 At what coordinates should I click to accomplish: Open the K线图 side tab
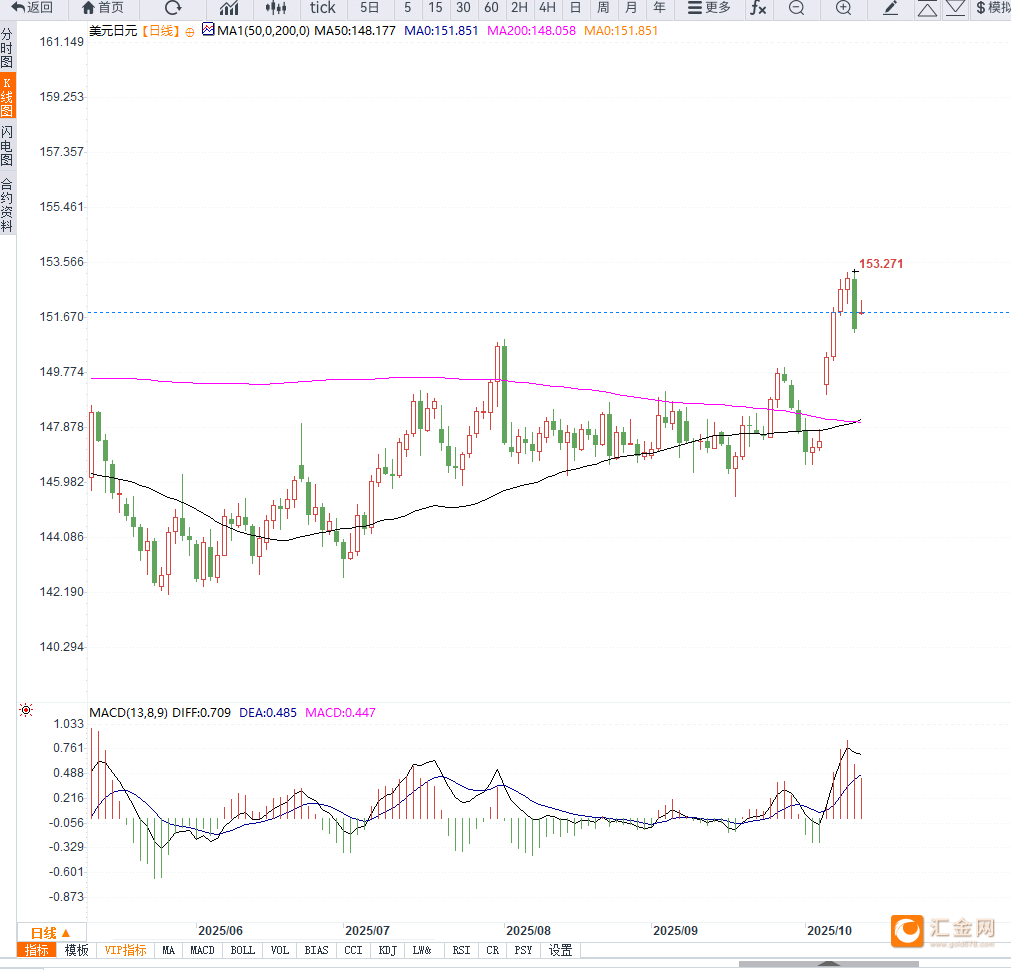point(7,97)
